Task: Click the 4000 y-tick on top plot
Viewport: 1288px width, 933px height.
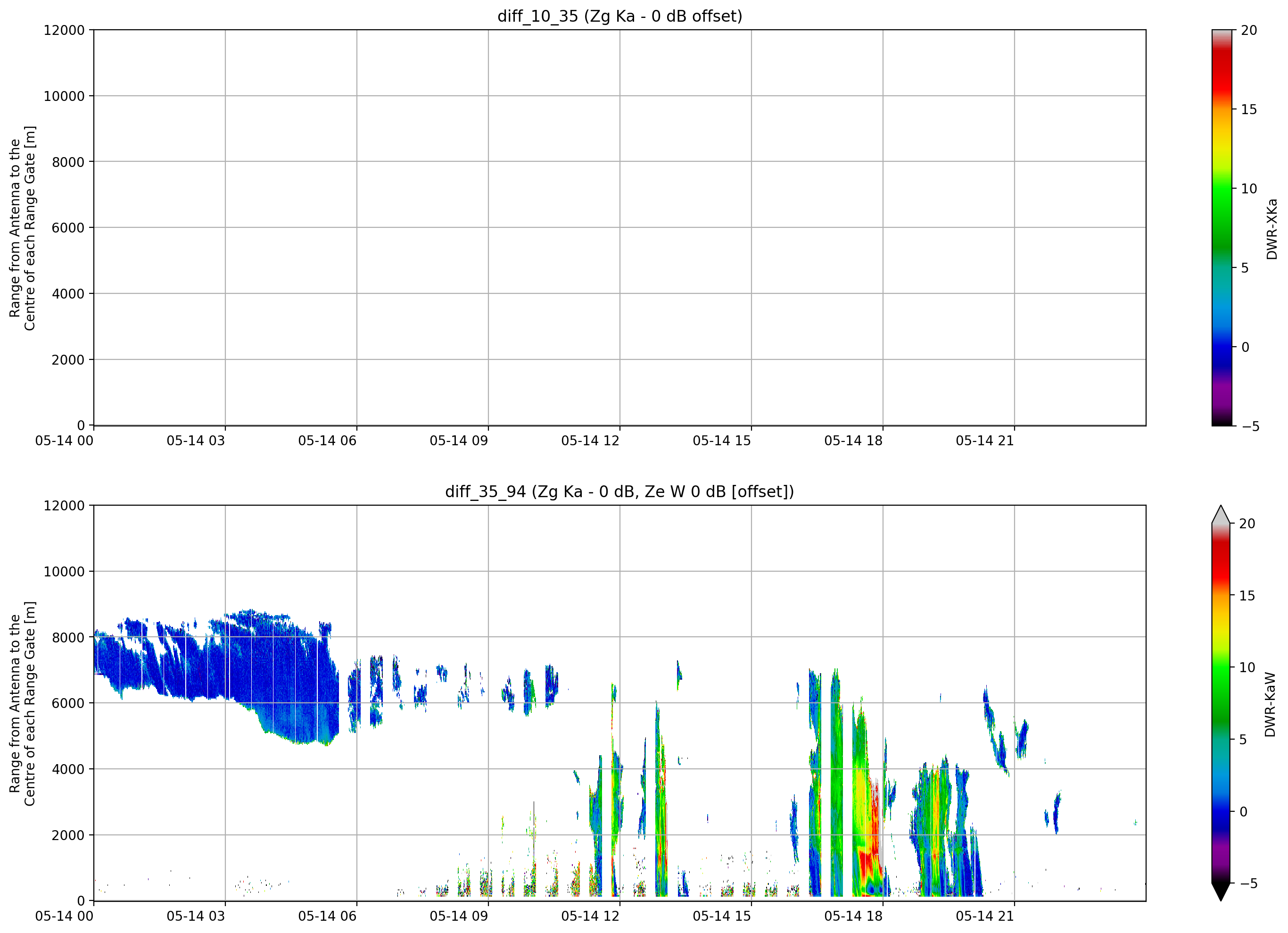Action: tap(68, 294)
